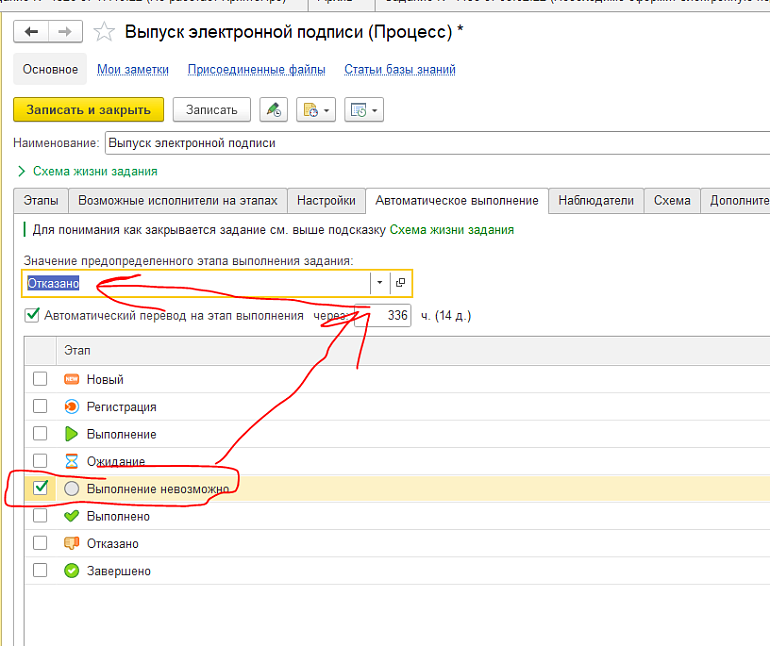Click the back navigation arrow

(32, 32)
